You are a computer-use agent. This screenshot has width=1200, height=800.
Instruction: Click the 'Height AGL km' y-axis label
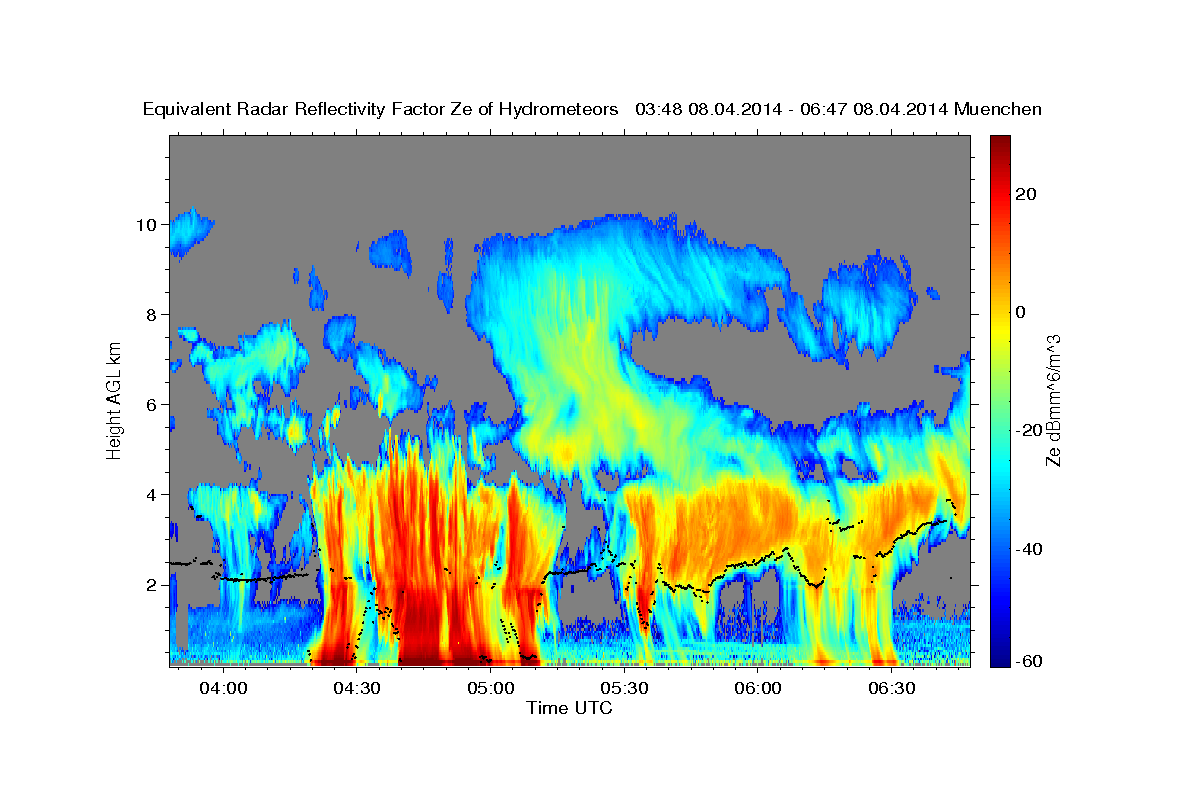coord(115,399)
